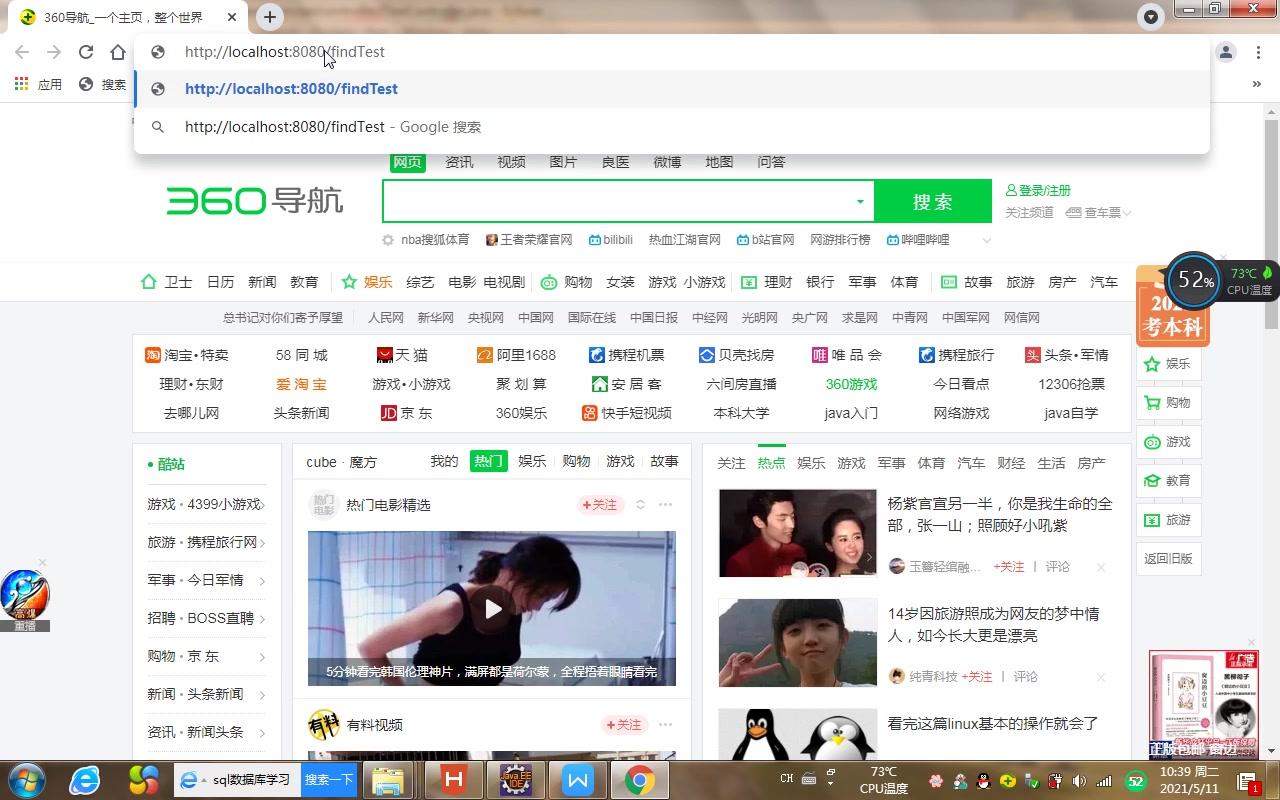Collapse the 热门电影精选 card arrows
The height and width of the screenshot is (800, 1280).
tap(641, 505)
